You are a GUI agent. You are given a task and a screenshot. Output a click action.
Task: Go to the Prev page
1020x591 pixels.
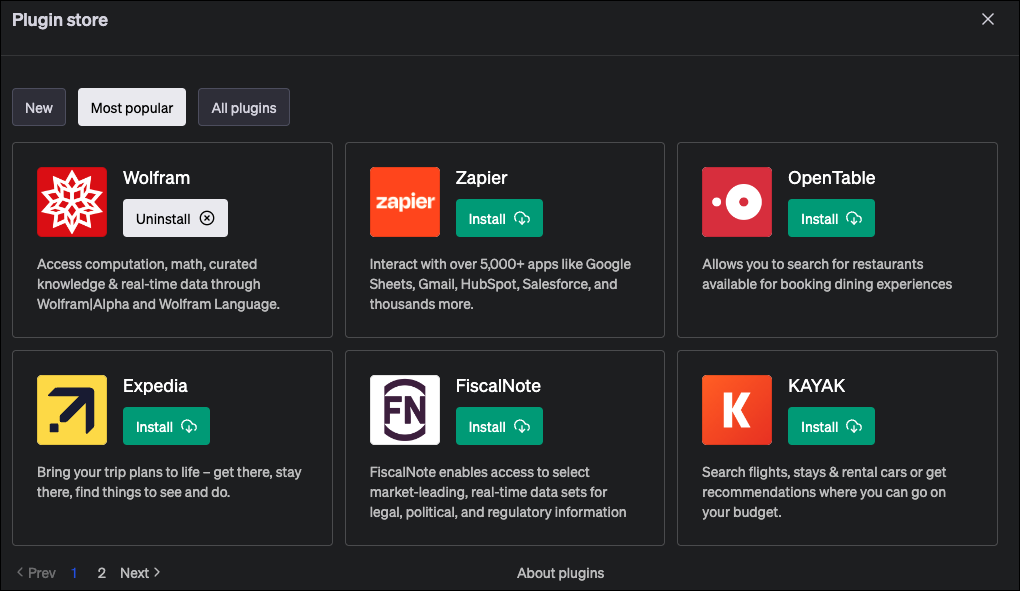[x=36, y=573]
